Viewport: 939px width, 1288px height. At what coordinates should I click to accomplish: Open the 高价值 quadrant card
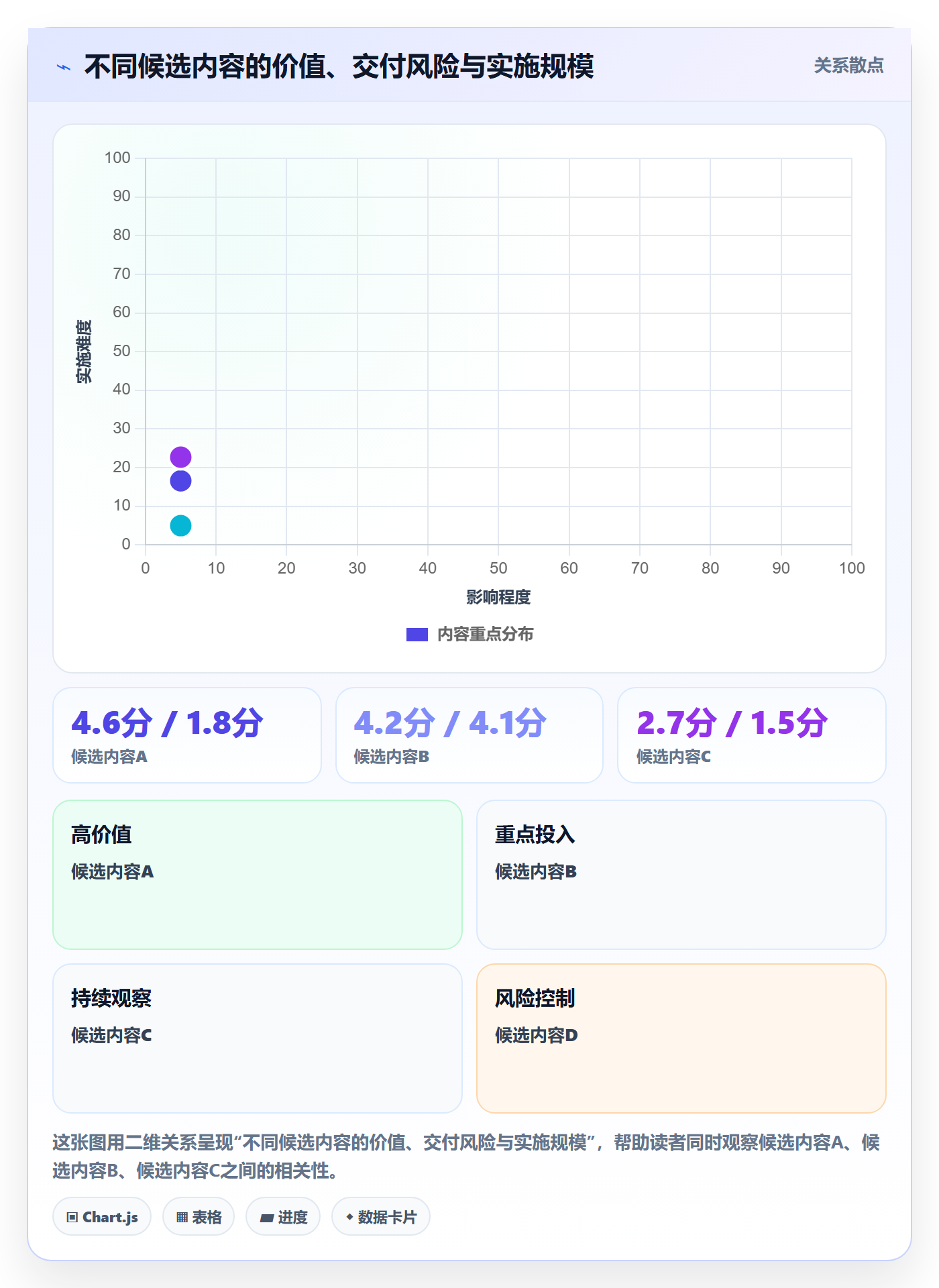(258, 875)
